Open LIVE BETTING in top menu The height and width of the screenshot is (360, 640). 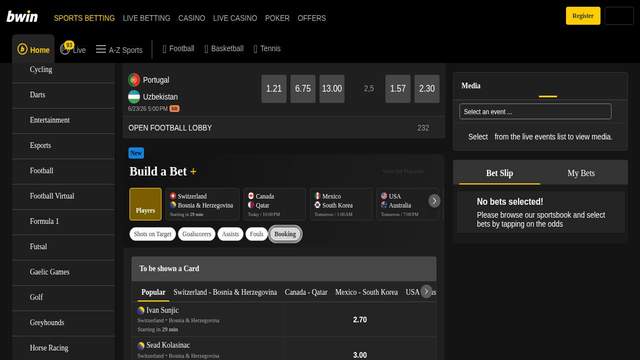point(146,18)
